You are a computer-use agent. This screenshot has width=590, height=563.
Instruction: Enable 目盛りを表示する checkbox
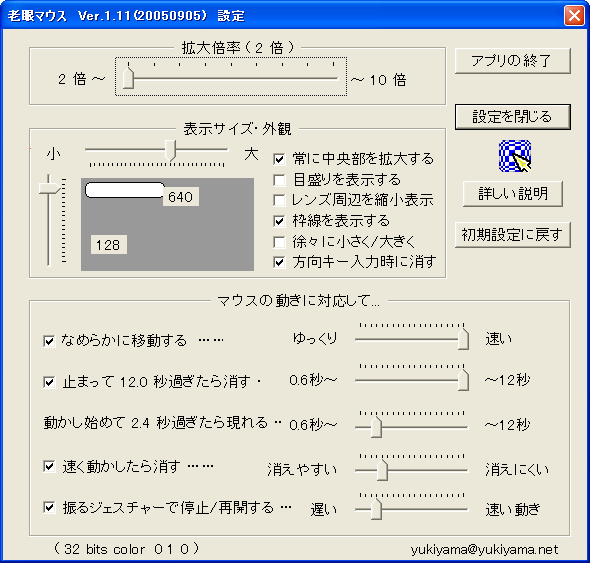pos(279,180)
